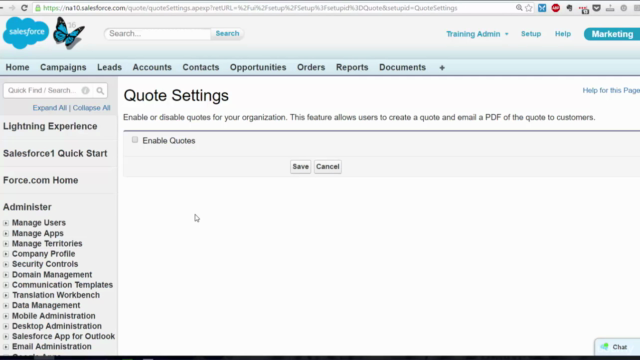Open the Campaigns tab
This screenshot has height=360, width=640.
point(63,67)
